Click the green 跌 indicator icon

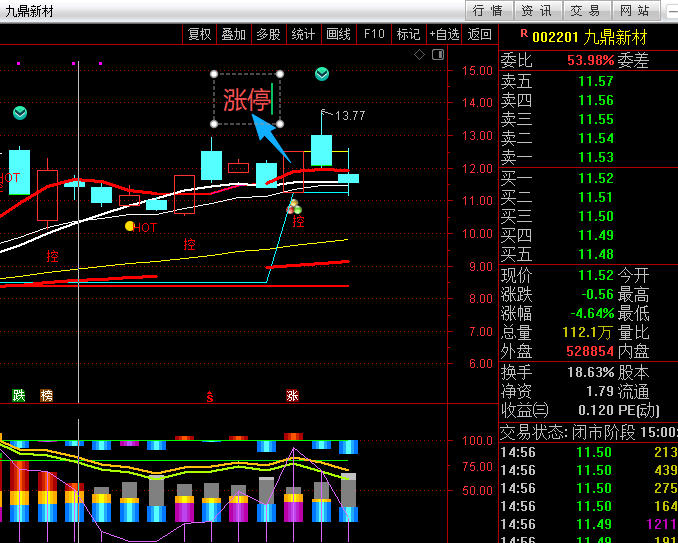point(18,395)
